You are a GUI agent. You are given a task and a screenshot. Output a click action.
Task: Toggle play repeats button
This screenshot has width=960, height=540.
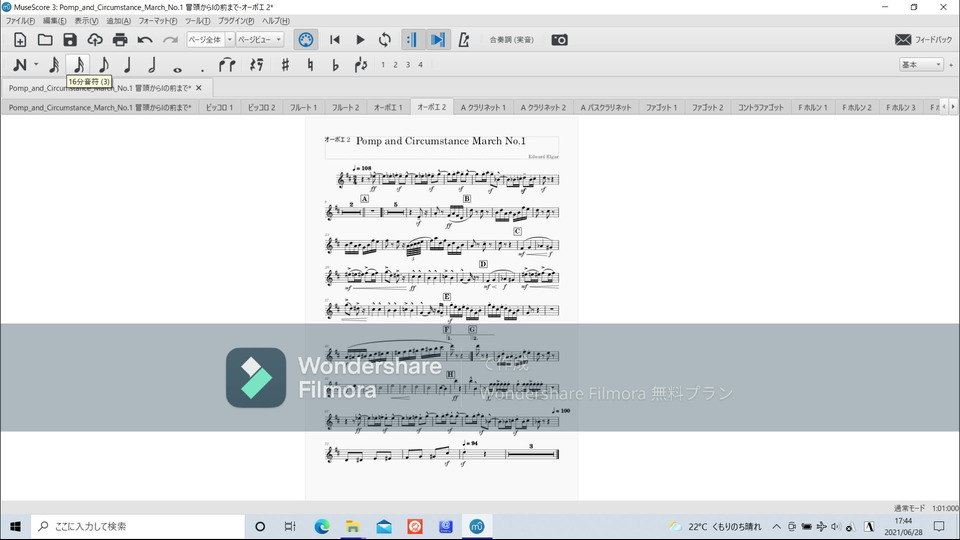tap(411, 40)
